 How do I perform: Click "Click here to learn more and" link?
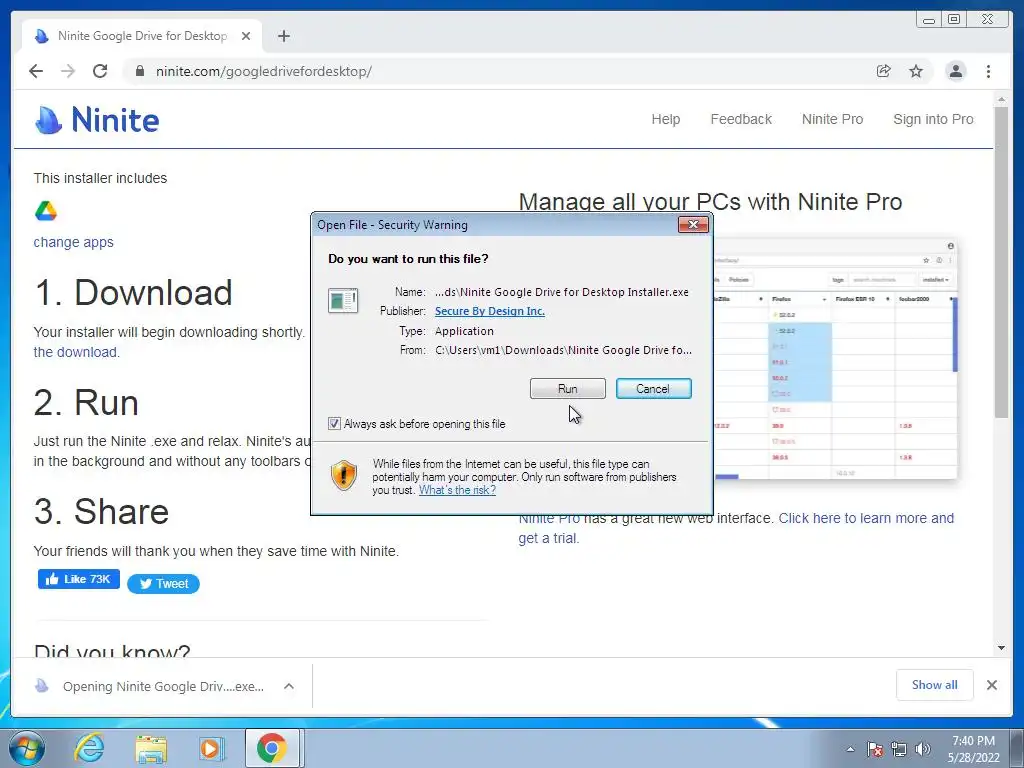[x=866, y=518]
